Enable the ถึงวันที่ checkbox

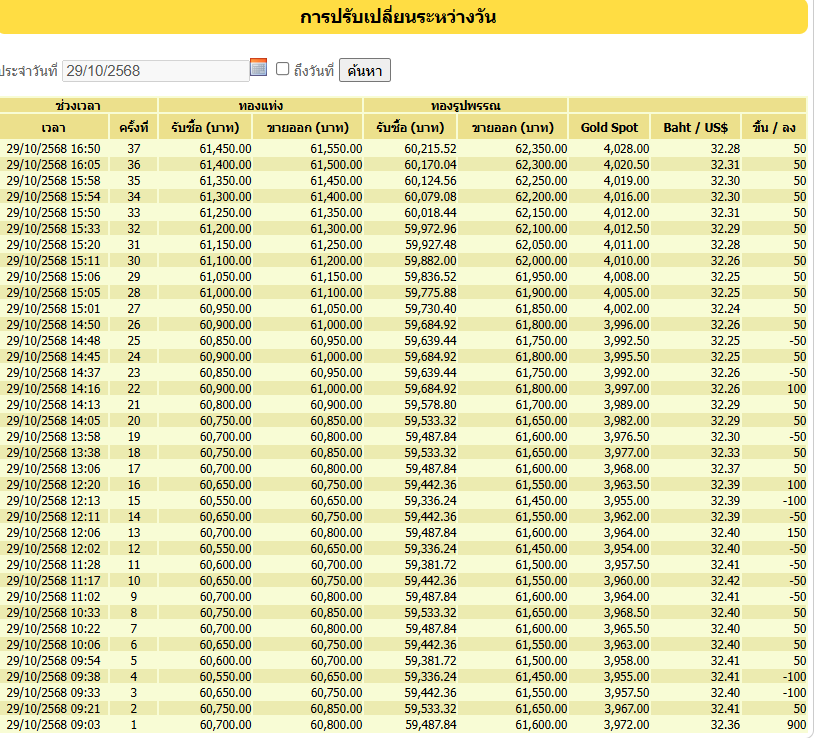point(282,69)
